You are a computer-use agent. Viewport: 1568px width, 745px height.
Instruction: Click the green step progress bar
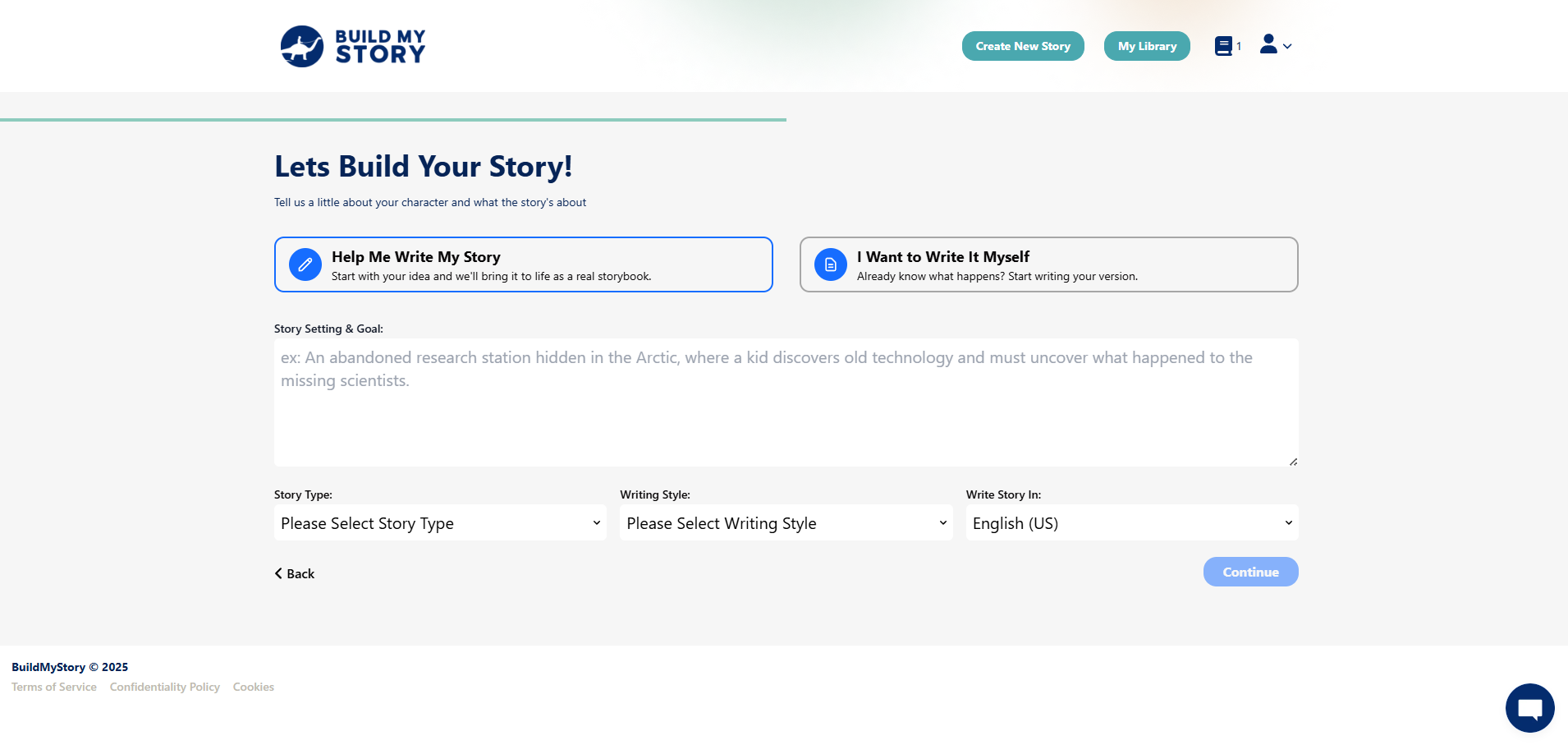tap(393, 120)
